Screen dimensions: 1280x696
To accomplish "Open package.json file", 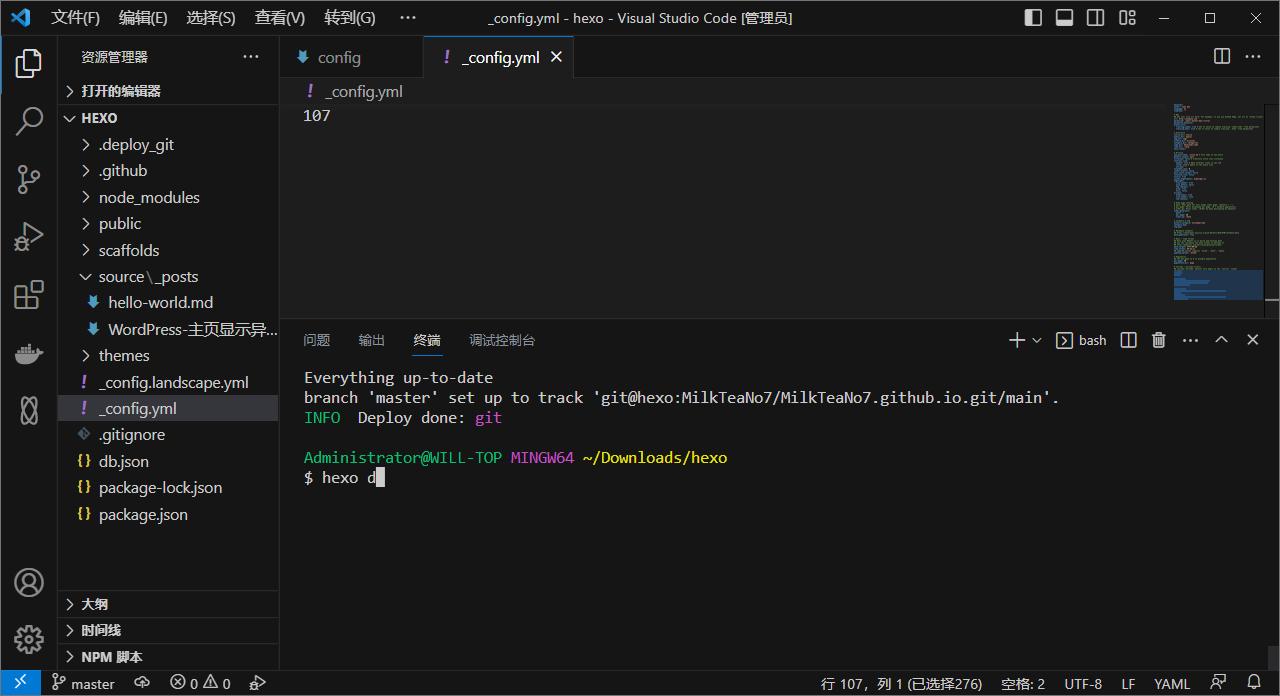I will pyautogui.click(x=168, y=514).
